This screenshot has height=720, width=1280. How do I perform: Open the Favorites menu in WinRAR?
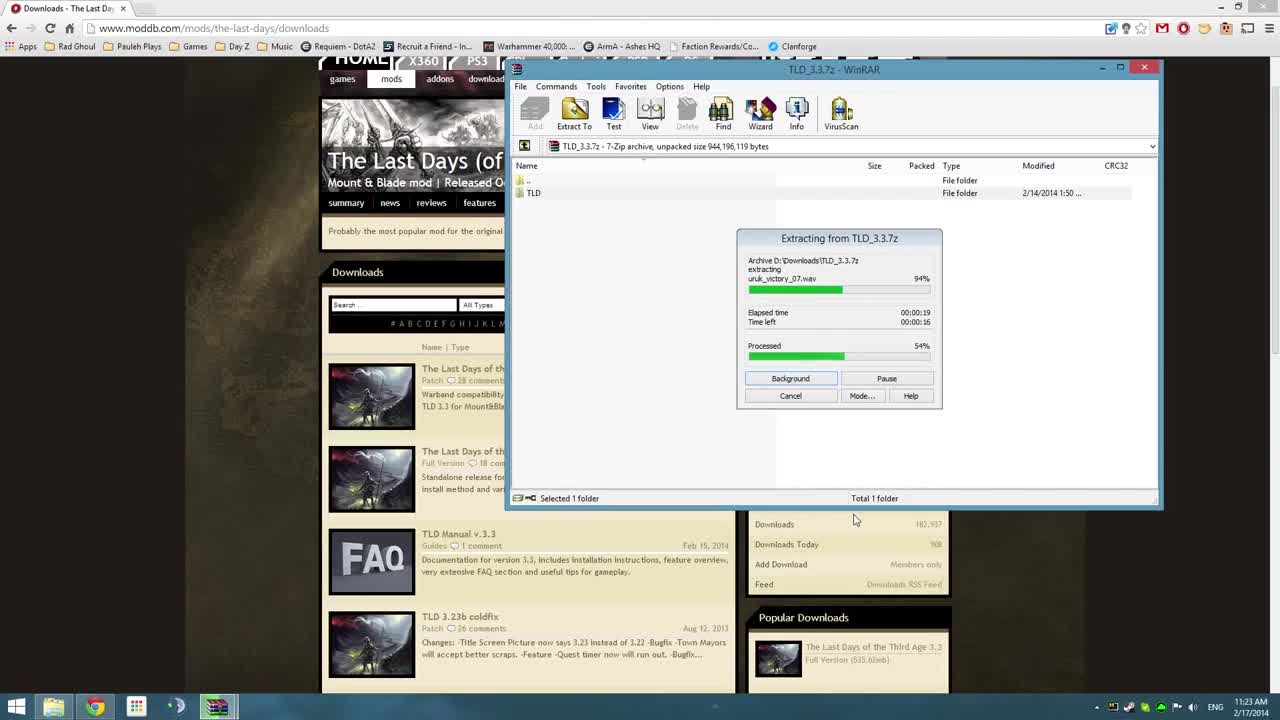pyautogui.click(x=631, y=86)
